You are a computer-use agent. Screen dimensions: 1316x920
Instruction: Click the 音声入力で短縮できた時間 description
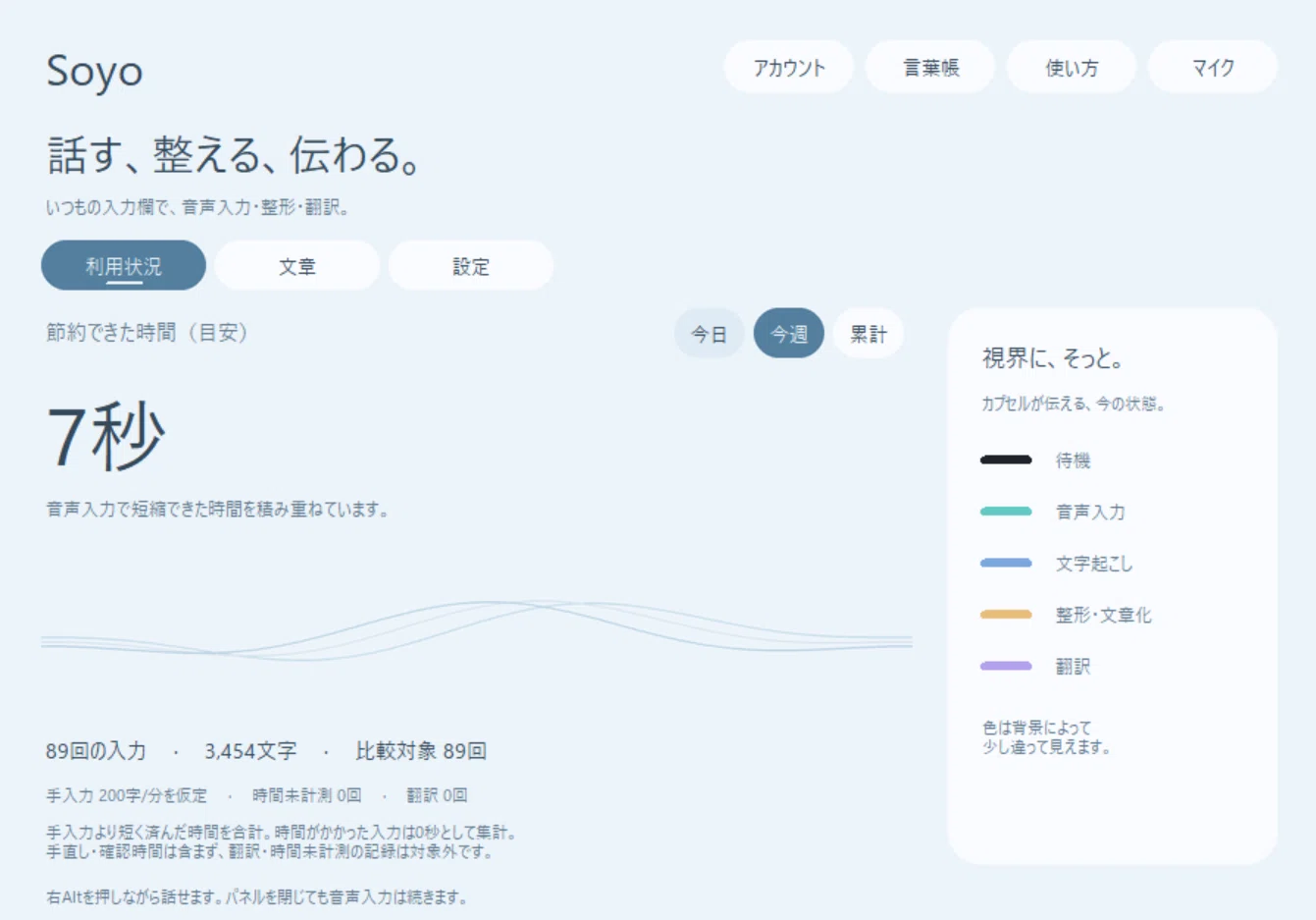pos(217,510)
